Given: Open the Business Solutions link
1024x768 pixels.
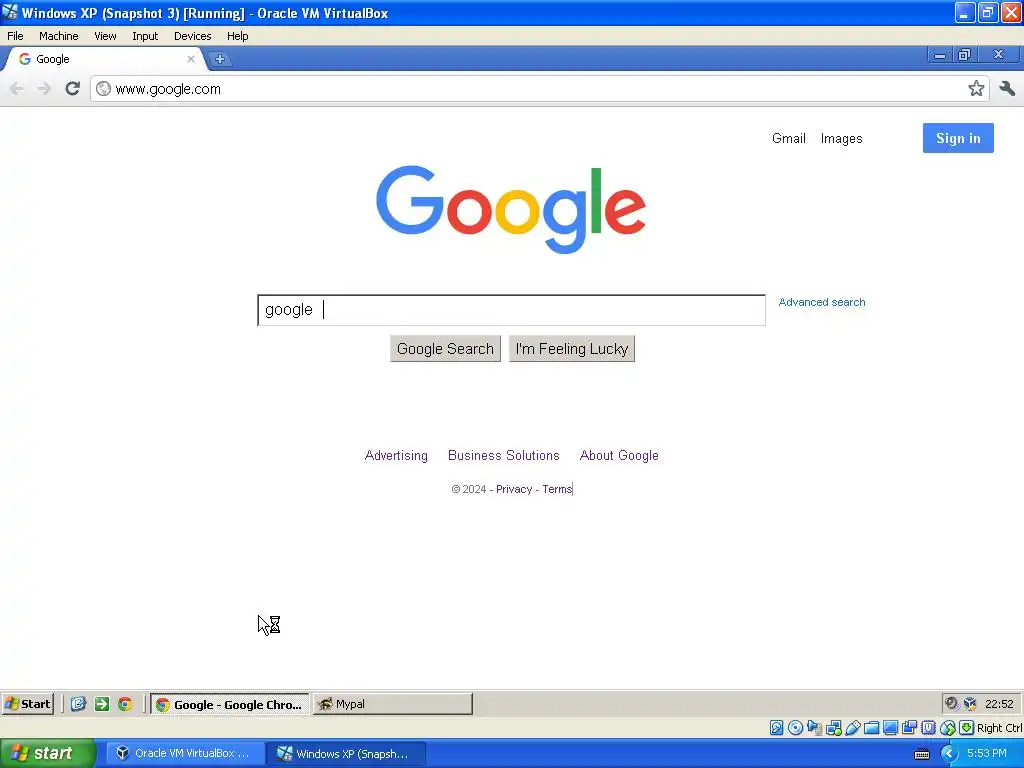Looking at the screenshot, I should (504, 455).
